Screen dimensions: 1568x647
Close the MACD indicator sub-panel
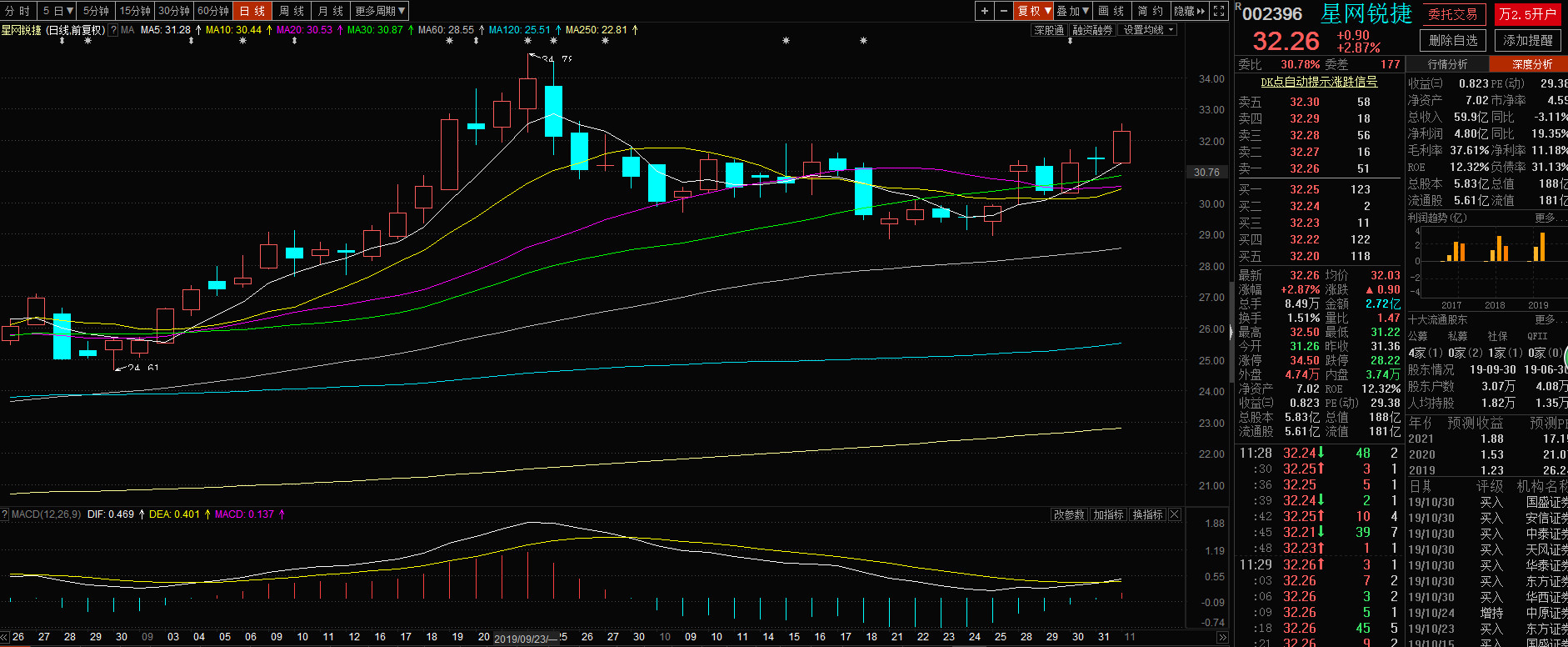tap(1175, 514)
